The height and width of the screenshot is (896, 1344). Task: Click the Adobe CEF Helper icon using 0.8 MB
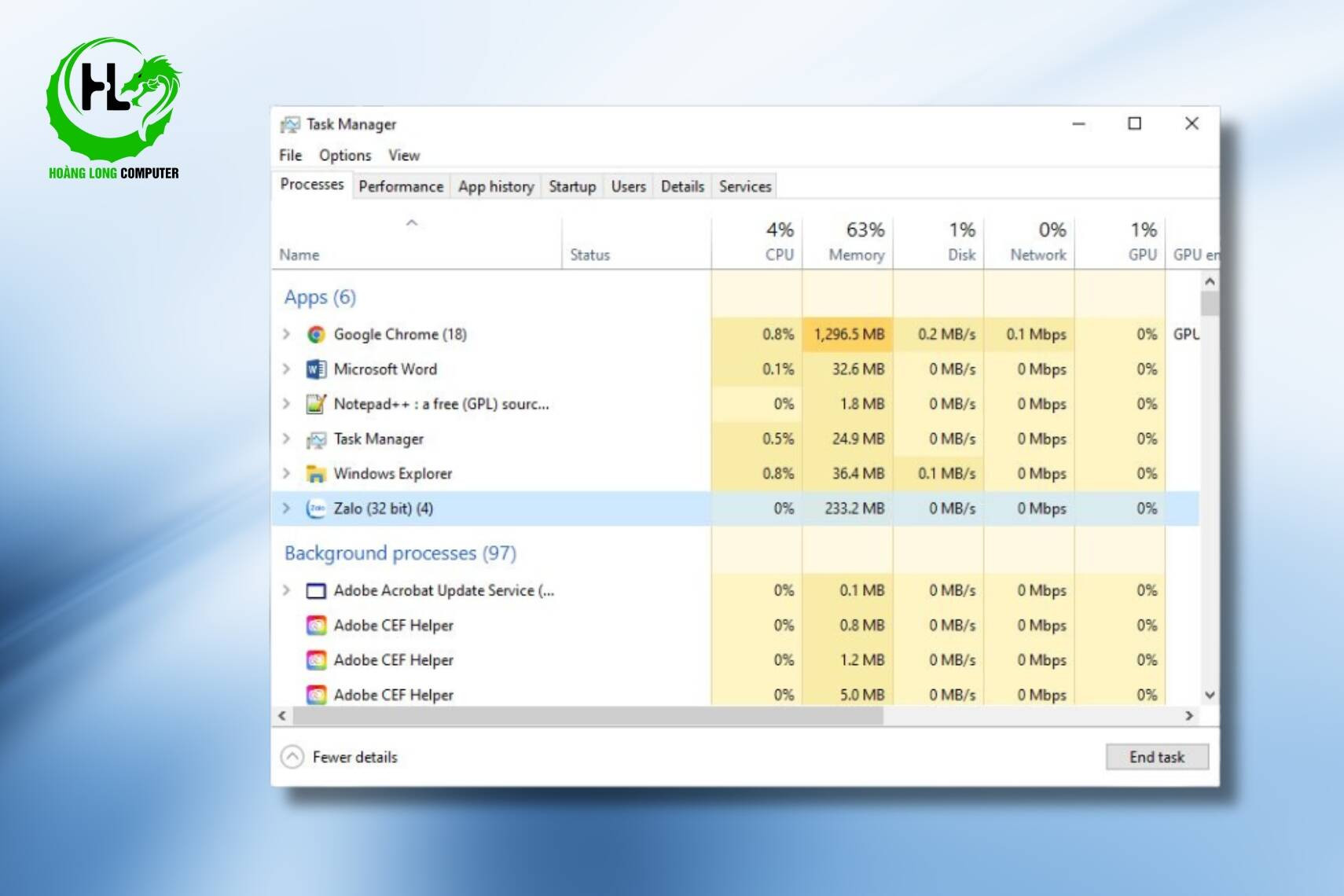[x=316, y=626]
